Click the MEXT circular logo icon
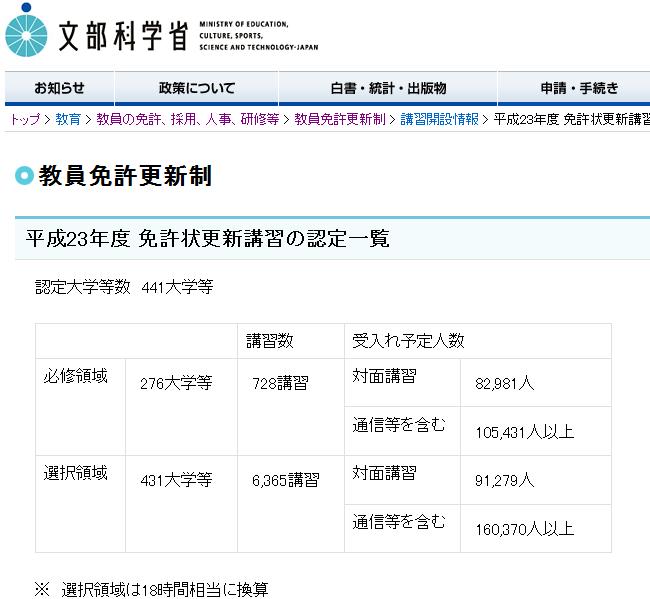 (x=26, y=29)
